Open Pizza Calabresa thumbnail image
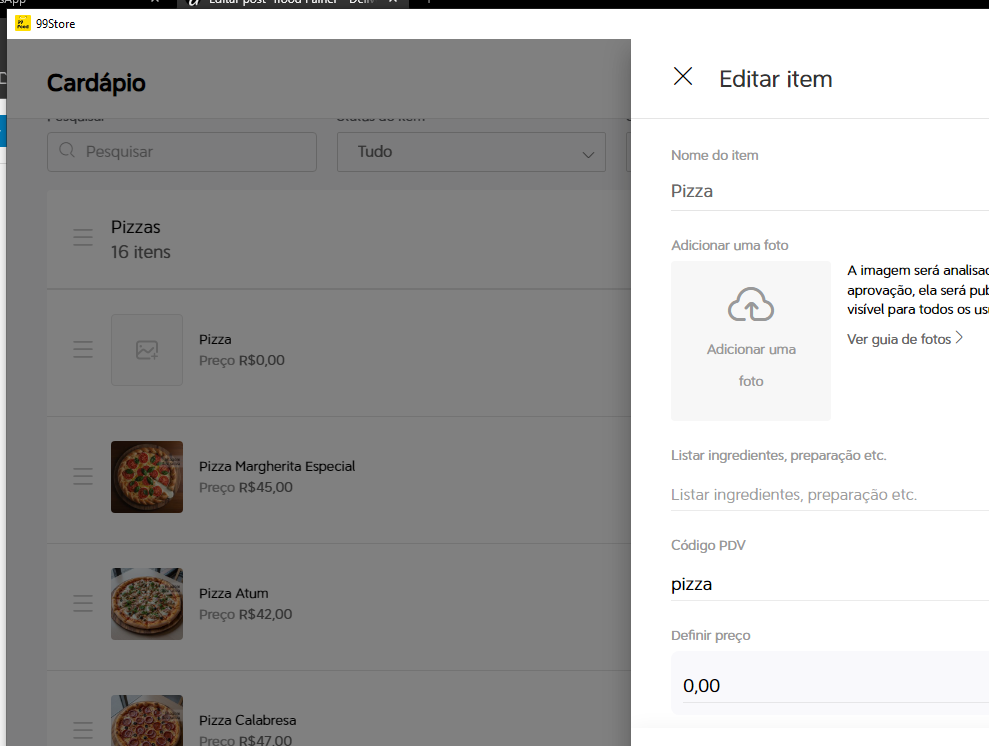The height and width of the screenshot is (746, 989). 147,721
